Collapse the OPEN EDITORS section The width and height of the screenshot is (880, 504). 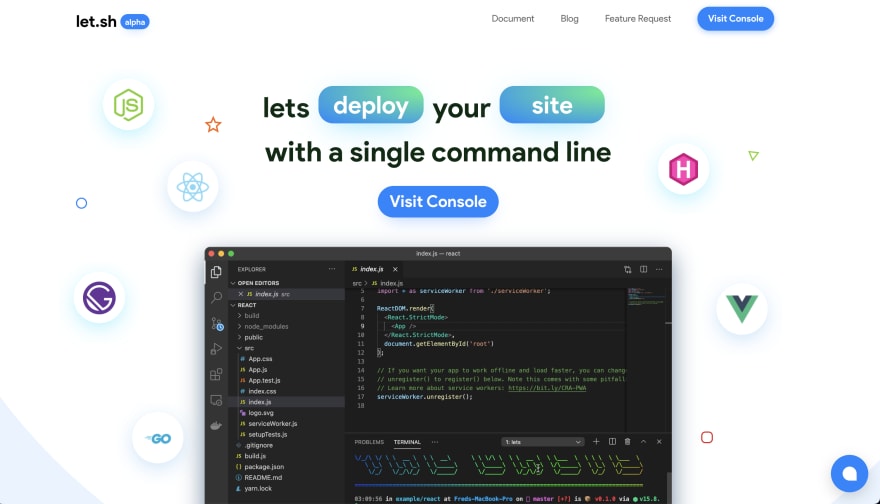(x=287, y=283)
